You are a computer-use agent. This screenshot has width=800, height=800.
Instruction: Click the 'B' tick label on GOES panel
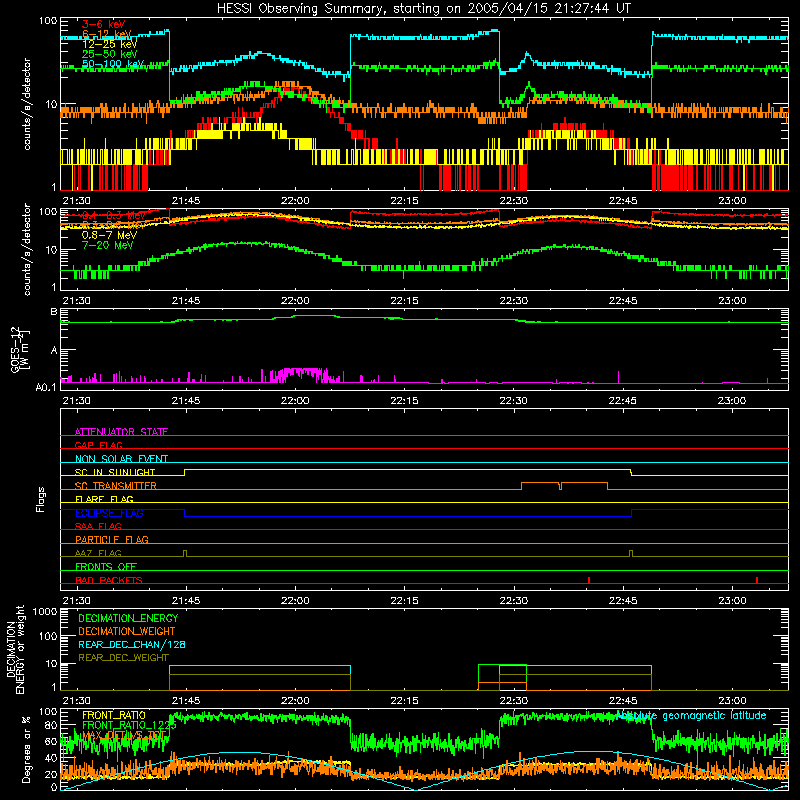tap(54, 312)
